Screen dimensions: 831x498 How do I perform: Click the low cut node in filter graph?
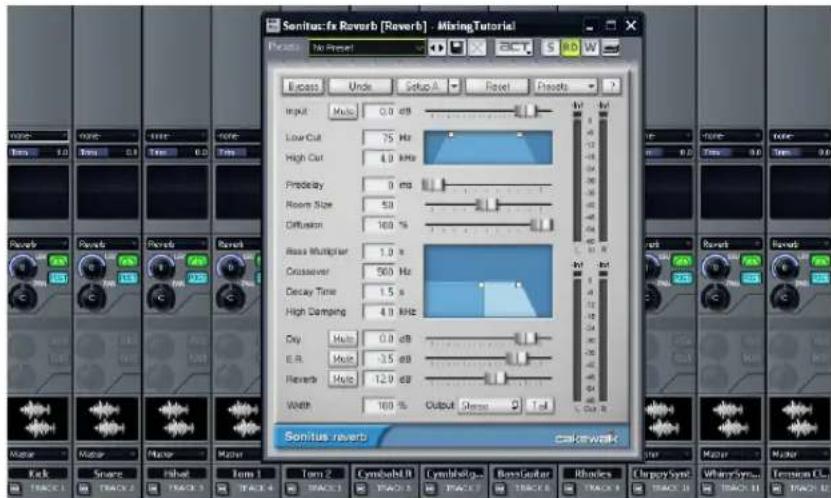click(x=451, y=135)
